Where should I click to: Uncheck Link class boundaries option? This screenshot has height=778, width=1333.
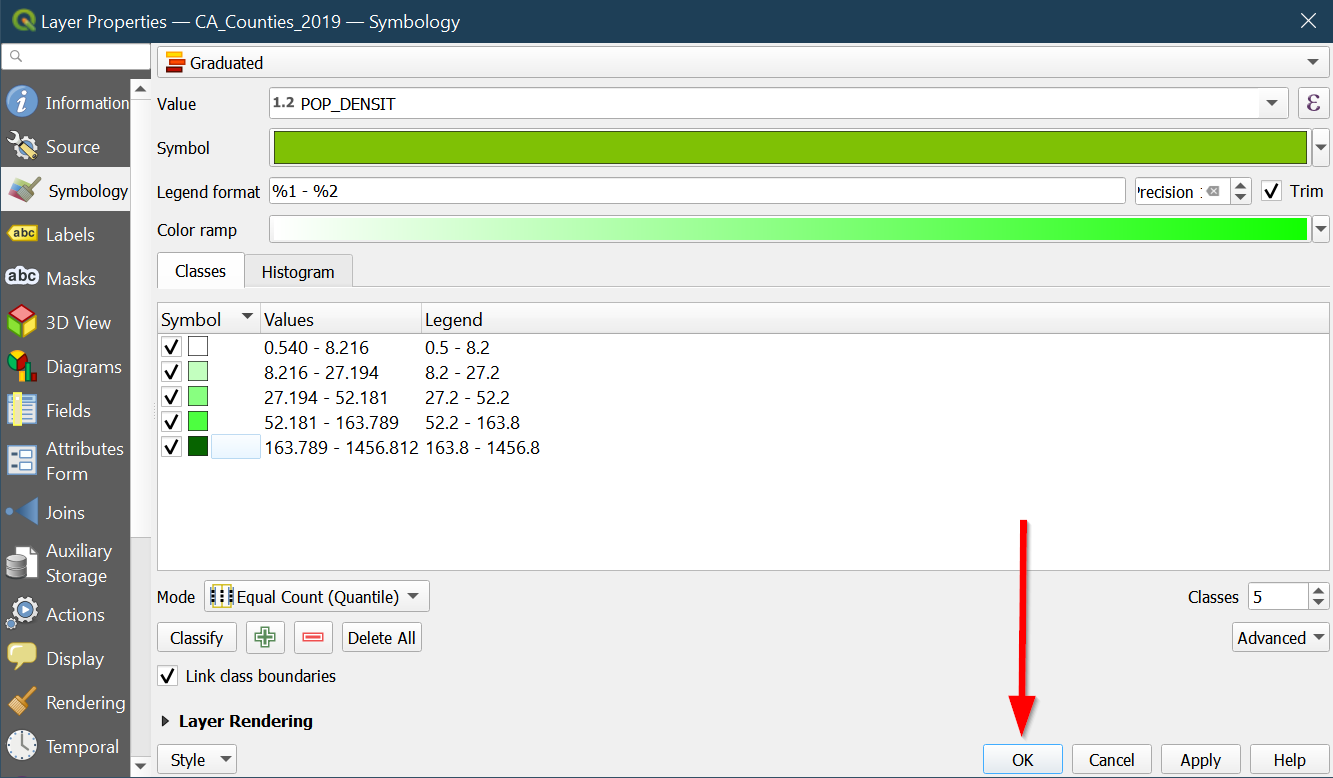pos(169,676)
